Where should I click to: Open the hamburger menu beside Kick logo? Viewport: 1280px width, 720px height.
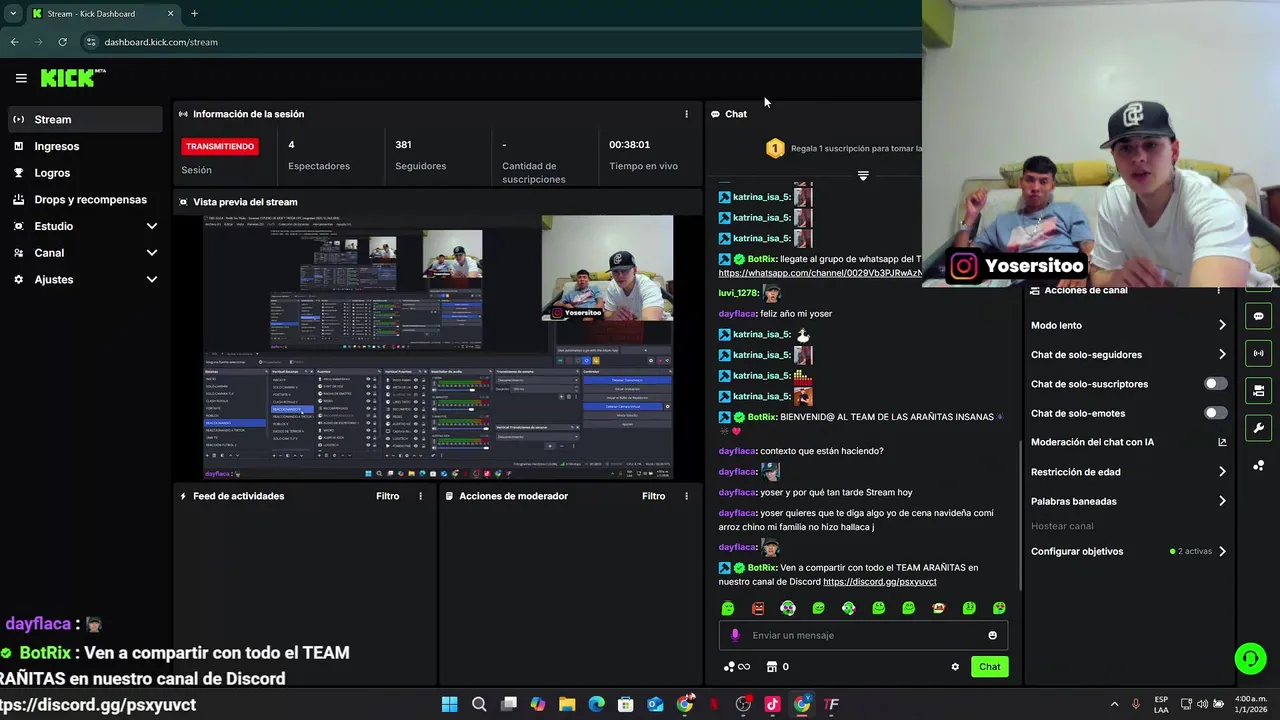tap(21, 78)
